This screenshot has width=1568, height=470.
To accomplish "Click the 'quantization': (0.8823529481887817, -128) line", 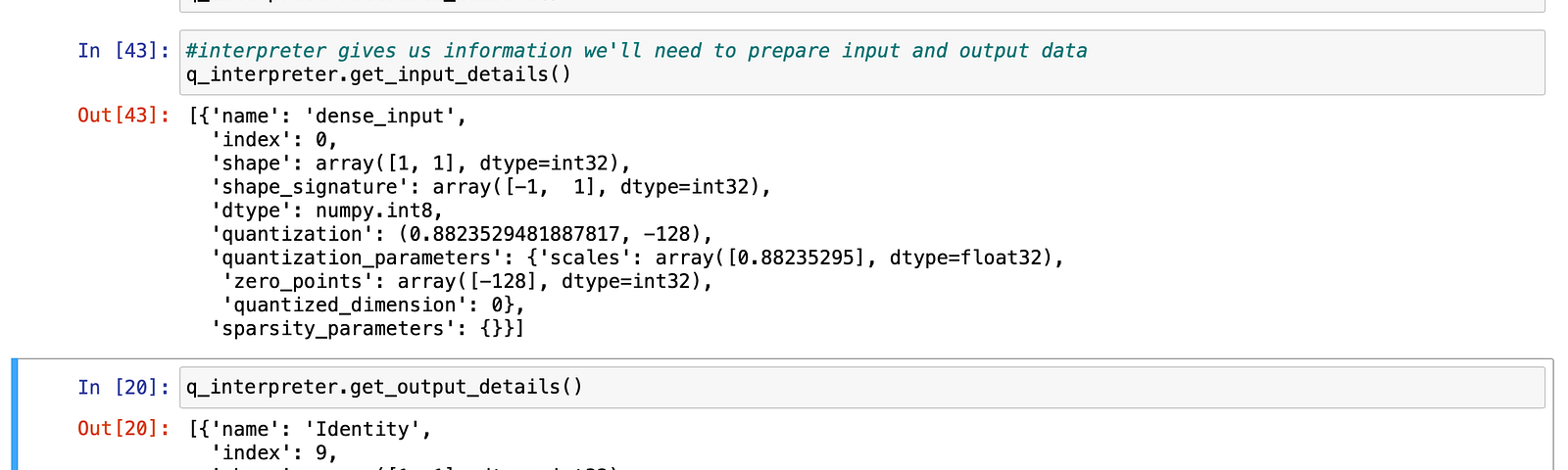I will tap(462, 234).
